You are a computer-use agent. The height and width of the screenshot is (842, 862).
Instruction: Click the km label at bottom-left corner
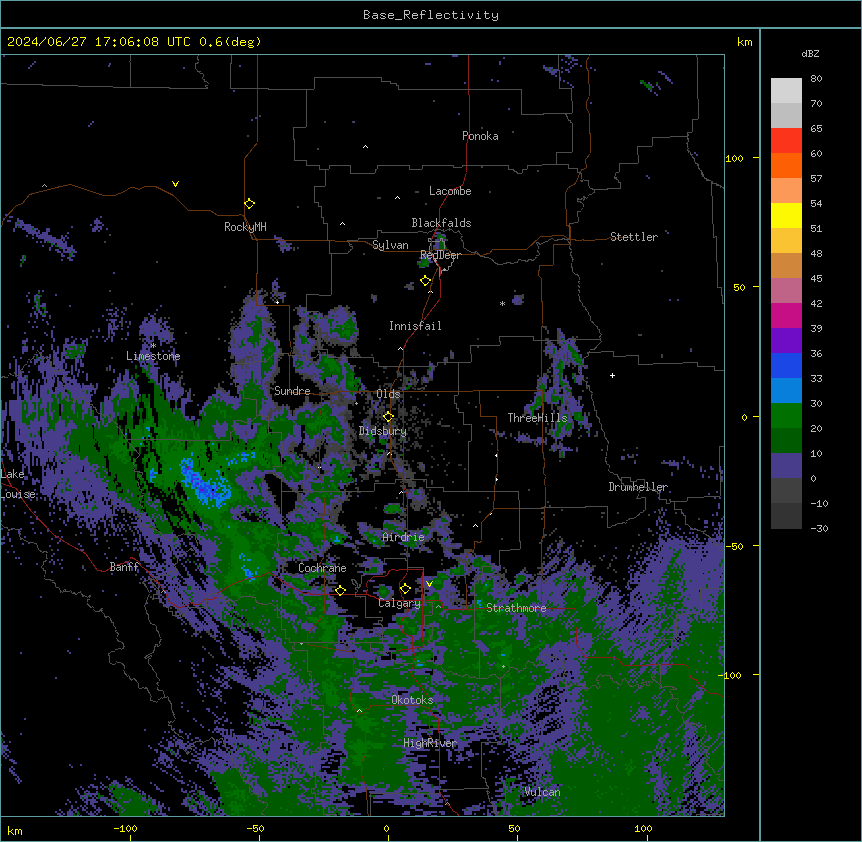point(15,830)
